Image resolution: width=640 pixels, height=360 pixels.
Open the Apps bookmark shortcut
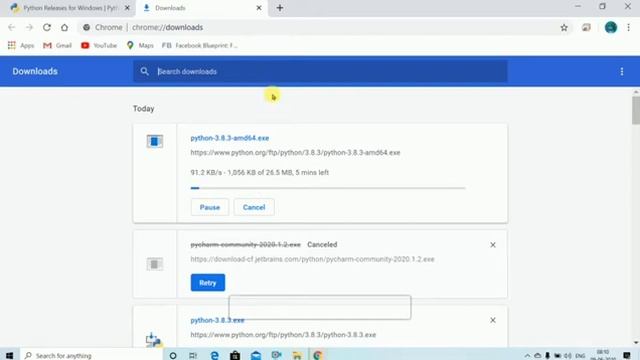pos(21,45)
